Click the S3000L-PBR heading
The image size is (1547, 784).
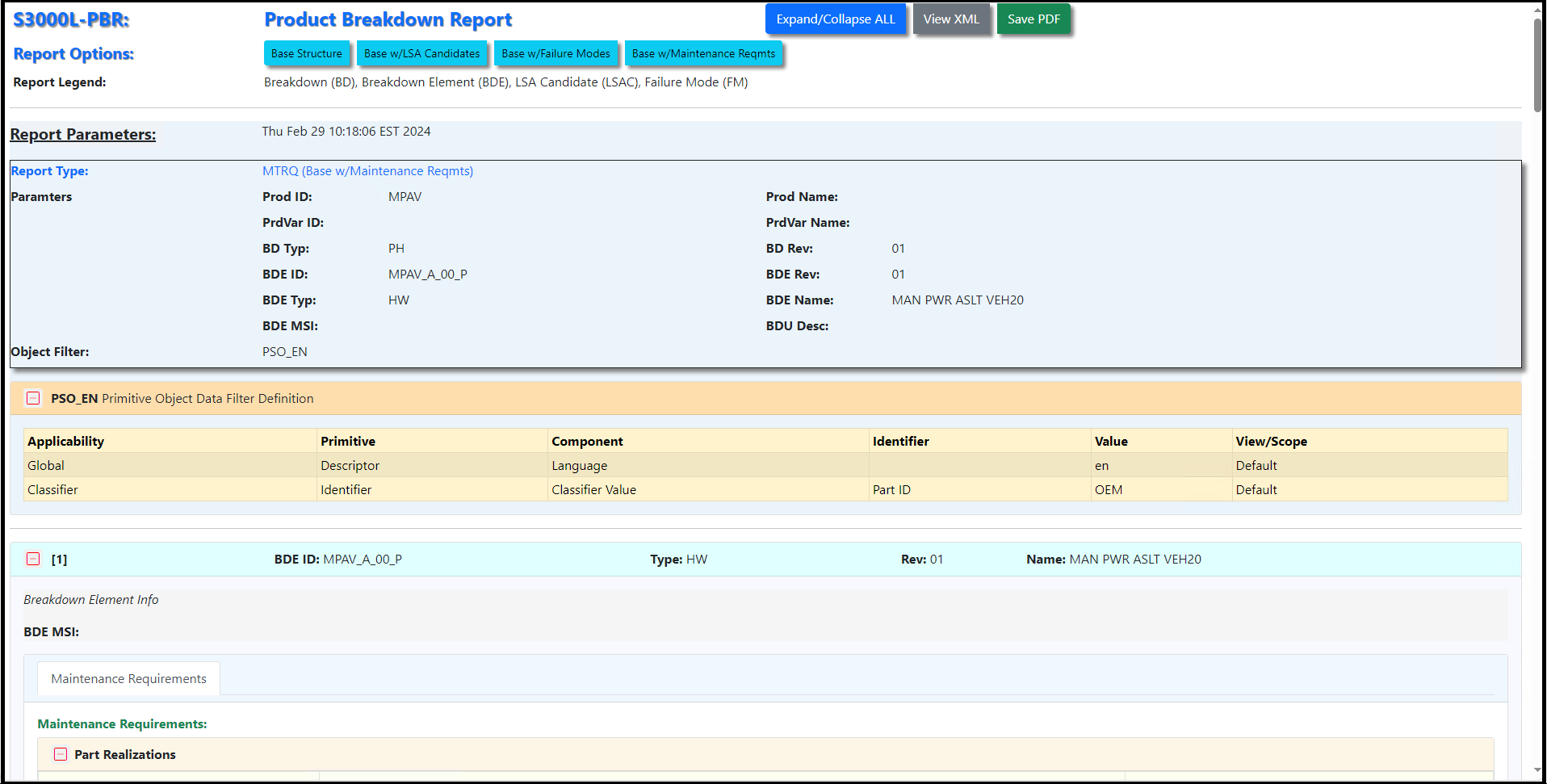pos(71,20)
